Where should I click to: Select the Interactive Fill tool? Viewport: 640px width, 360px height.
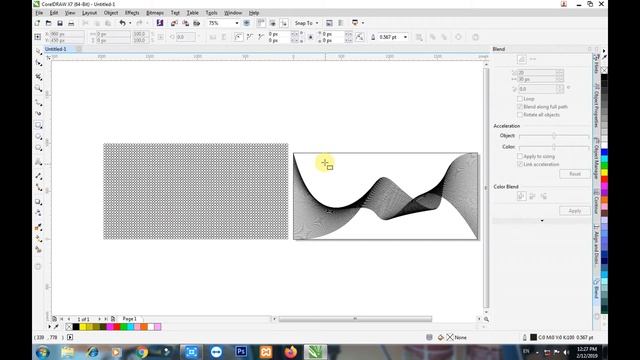[38, 238]
